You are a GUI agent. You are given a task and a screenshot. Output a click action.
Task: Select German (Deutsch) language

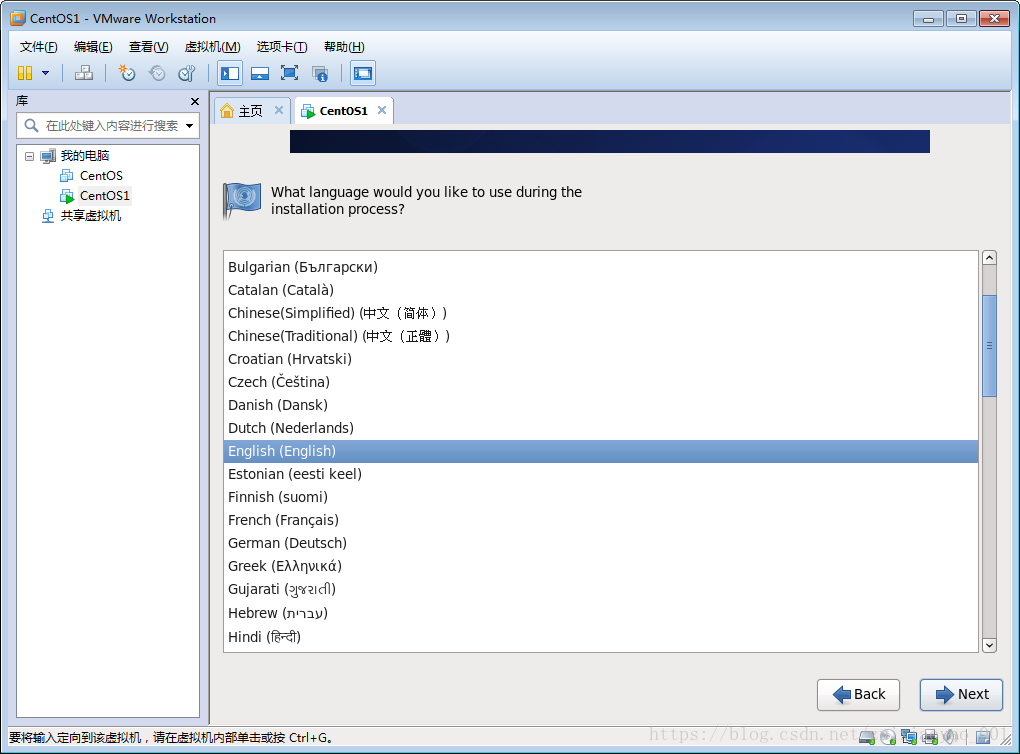pos(600,543)
